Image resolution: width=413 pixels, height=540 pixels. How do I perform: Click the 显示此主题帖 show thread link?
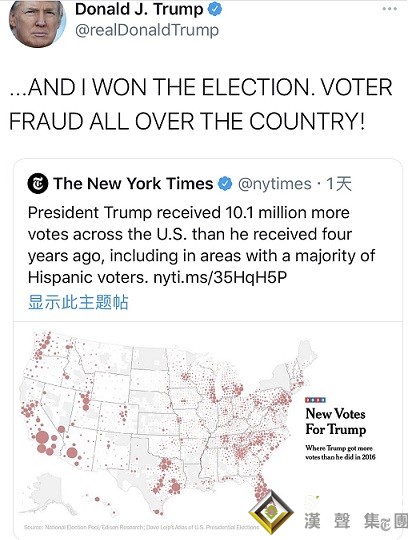[x=78, y=302]
